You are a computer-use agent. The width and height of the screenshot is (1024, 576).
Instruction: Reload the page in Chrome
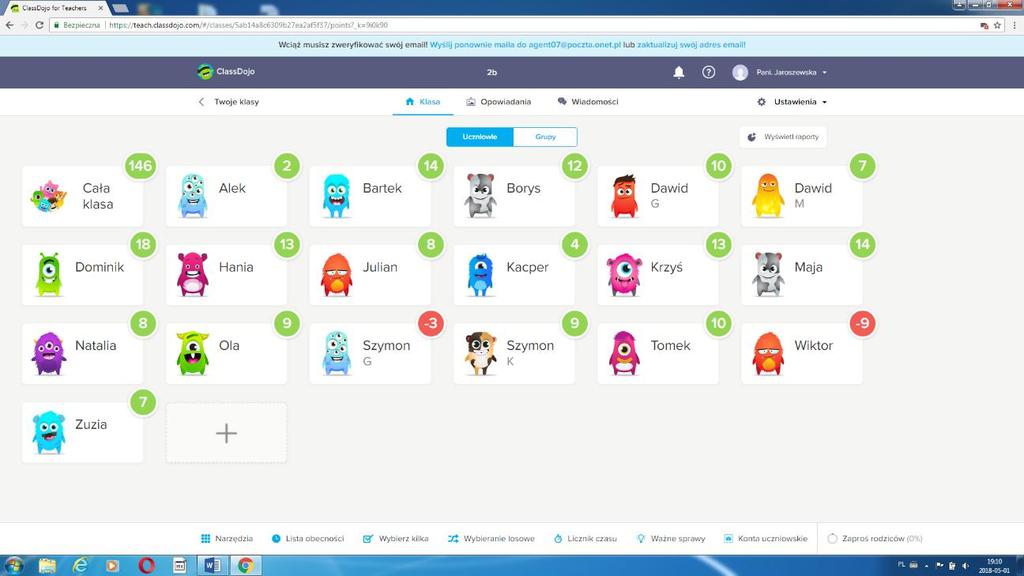pos(39,25)
